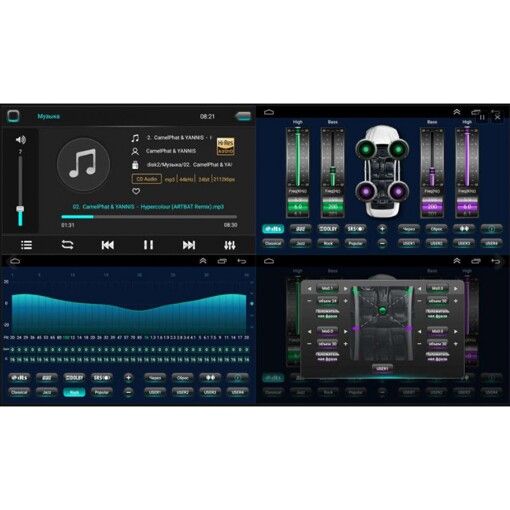The width and height of the screenshot is (510, 510).
Task: Click the equalizer curve graph
Action: [x=129, y=313]
